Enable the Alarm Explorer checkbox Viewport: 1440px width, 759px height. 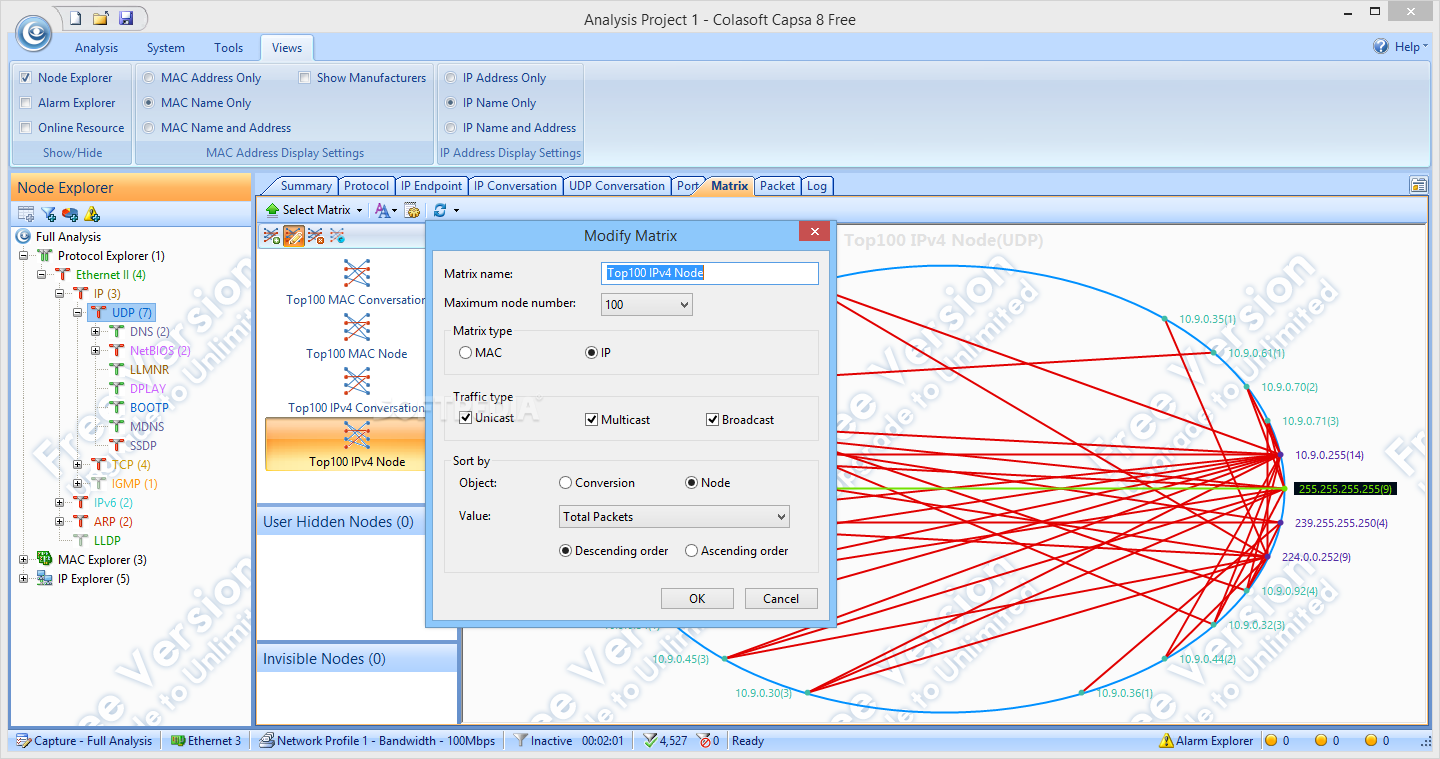tap(26, 102)
